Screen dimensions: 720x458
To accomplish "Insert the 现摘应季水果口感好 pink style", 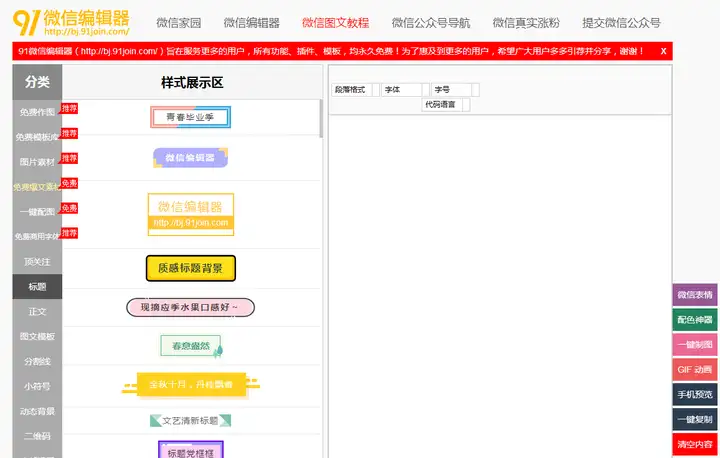I will pyautogui.click(x=191, y=307).
